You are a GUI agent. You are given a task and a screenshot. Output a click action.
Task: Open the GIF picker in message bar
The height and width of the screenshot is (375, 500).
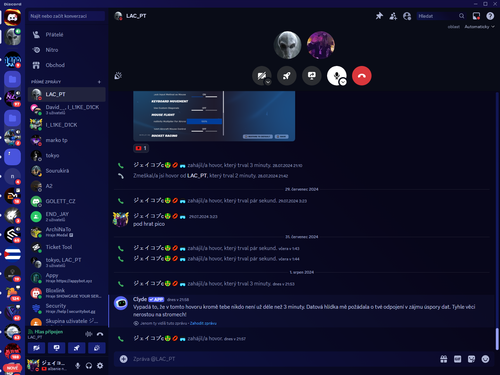point(458,359)
